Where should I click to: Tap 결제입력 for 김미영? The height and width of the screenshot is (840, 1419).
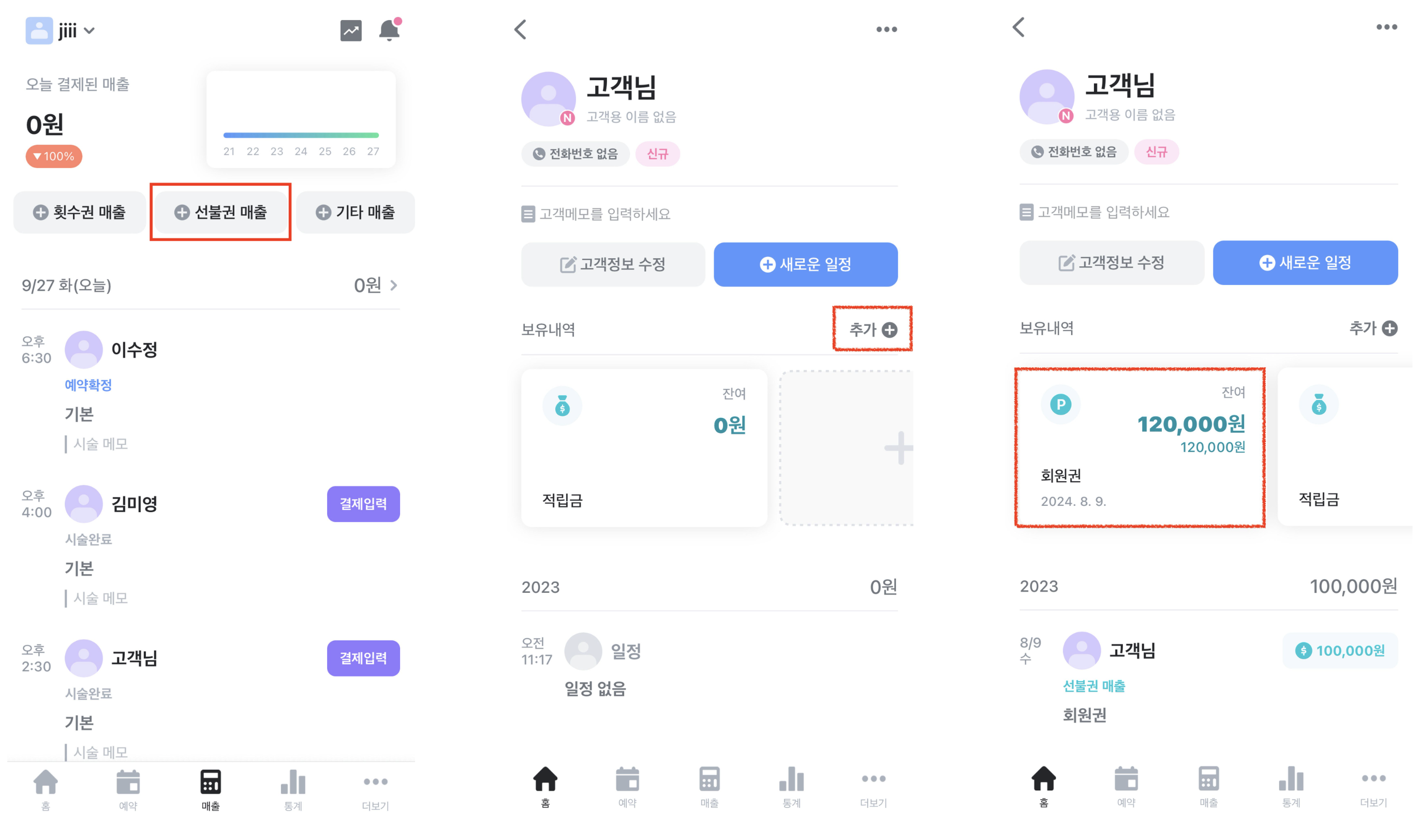tap(363, 504)
